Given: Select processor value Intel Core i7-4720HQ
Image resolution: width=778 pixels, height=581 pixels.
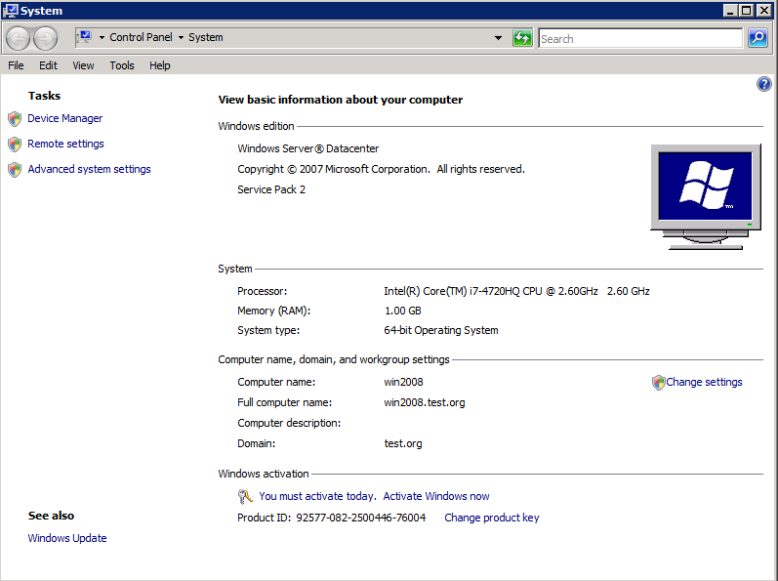Looking at the screenshot, I should [x=517, y=291].
